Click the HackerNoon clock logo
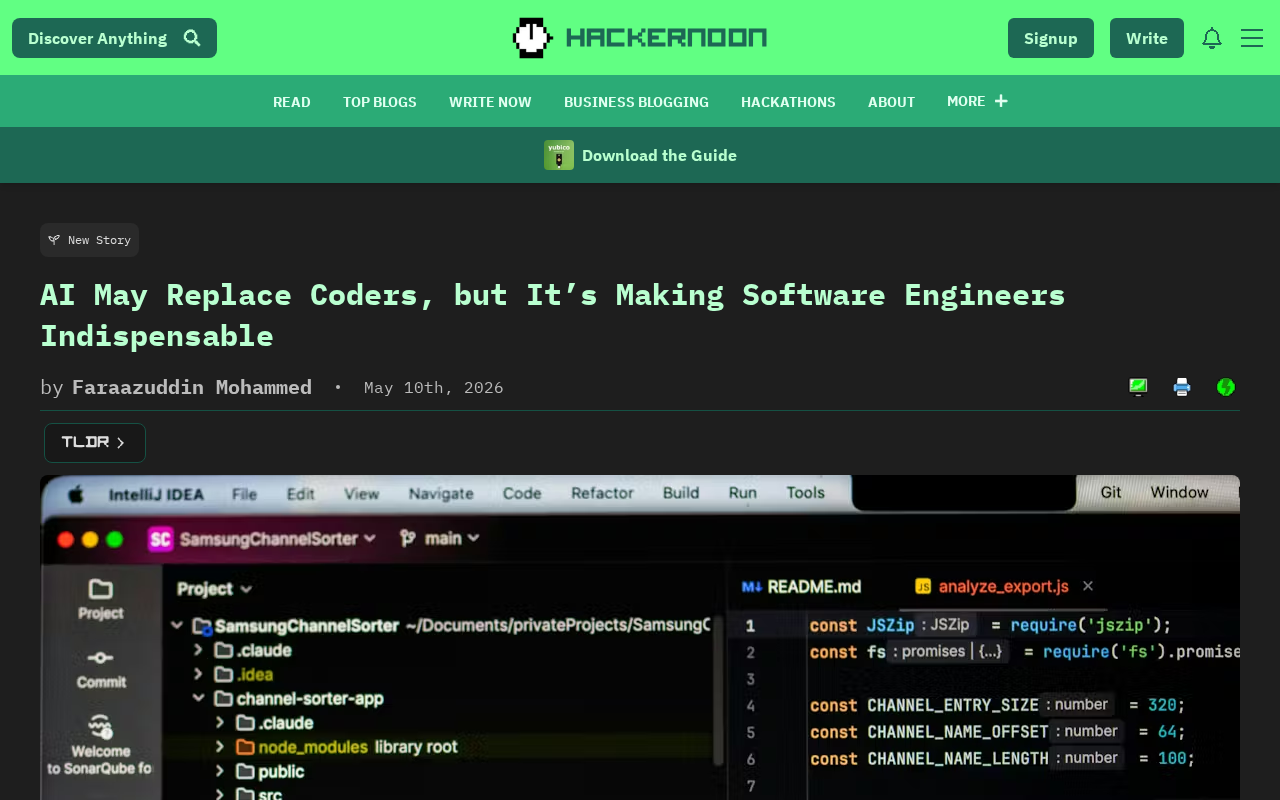This screenshot has width=1280, height=800. point(532,38)
